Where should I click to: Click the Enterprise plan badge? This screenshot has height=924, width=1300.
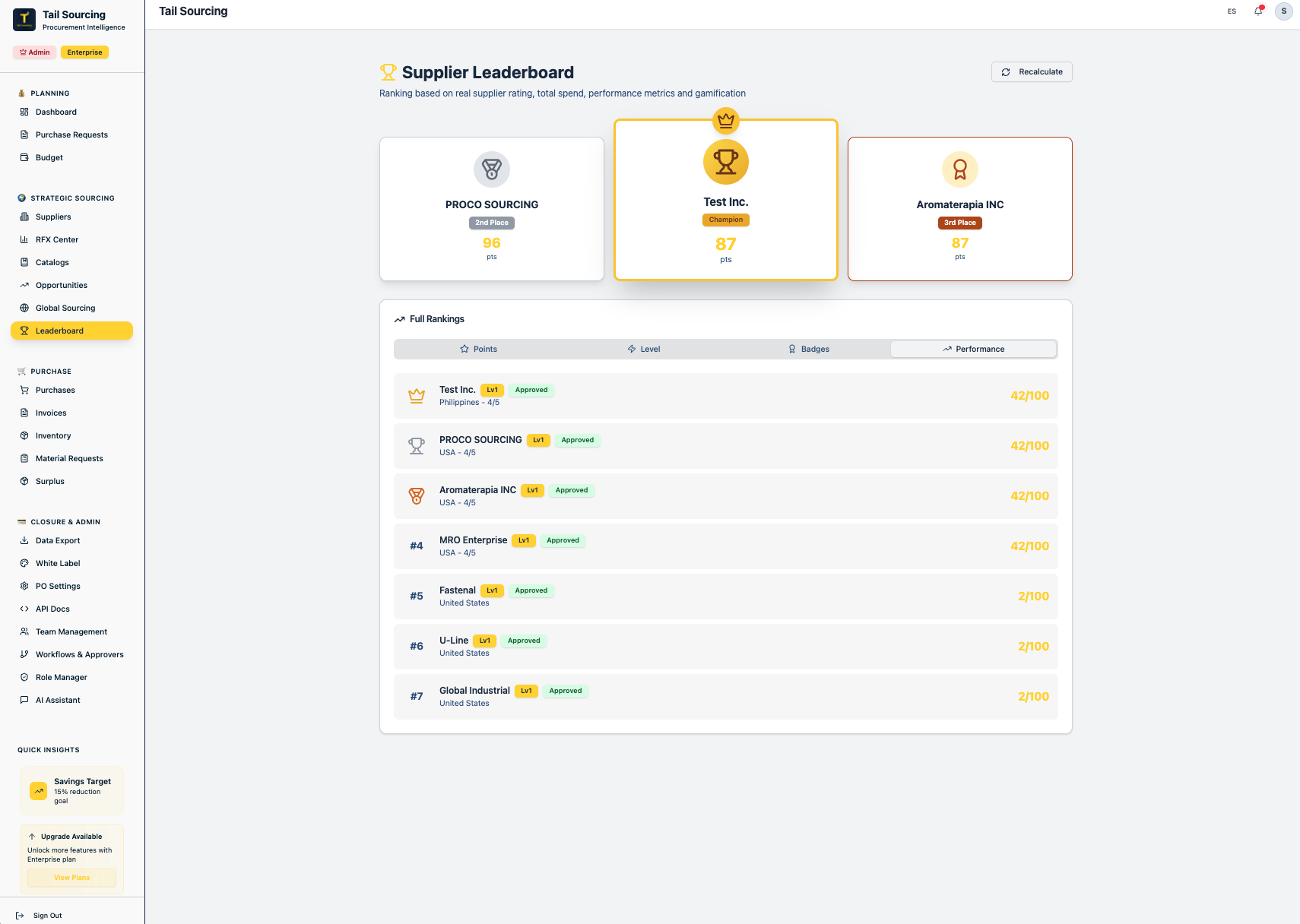[84, 52]
